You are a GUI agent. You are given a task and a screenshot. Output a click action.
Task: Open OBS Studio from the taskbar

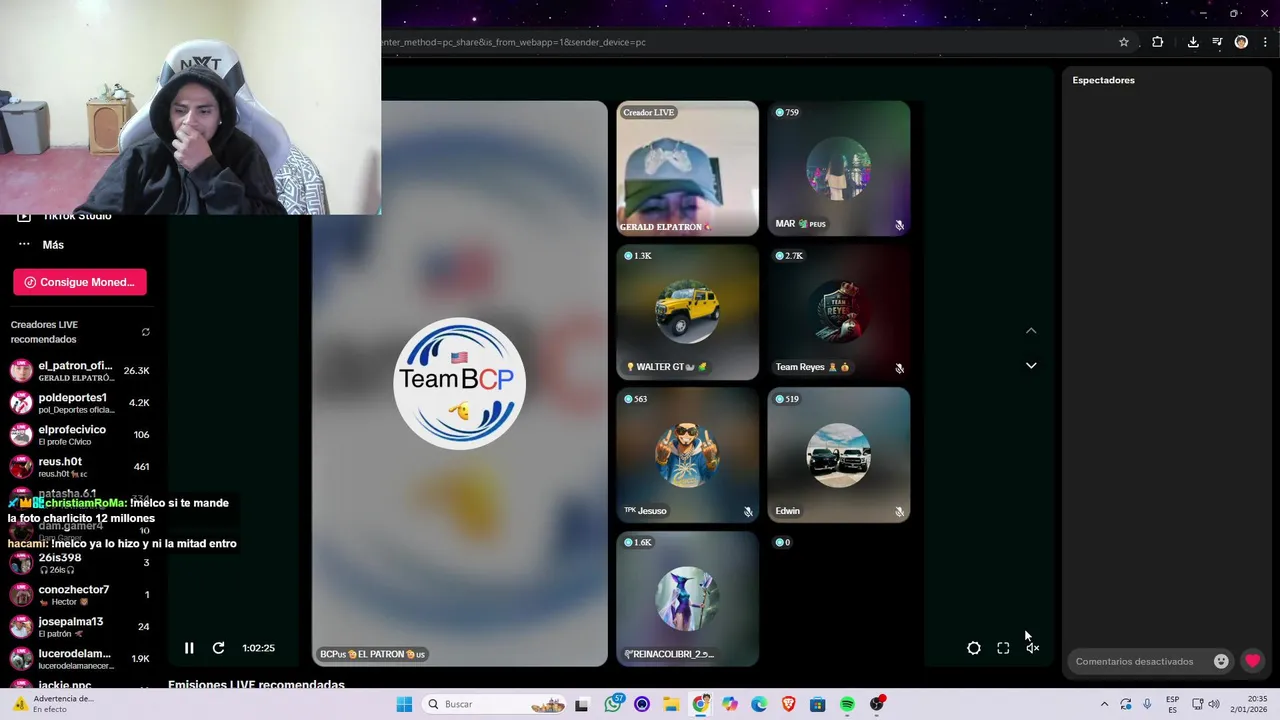pyautogui.click(x=877, y=704)
